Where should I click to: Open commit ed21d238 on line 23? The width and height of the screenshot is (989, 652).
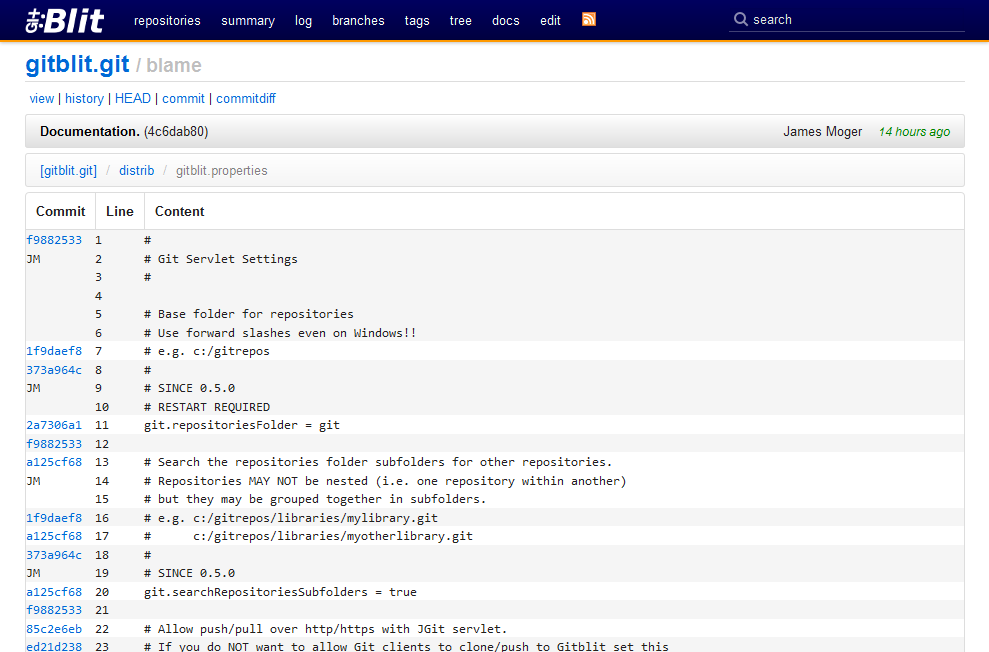coord(54,646)
